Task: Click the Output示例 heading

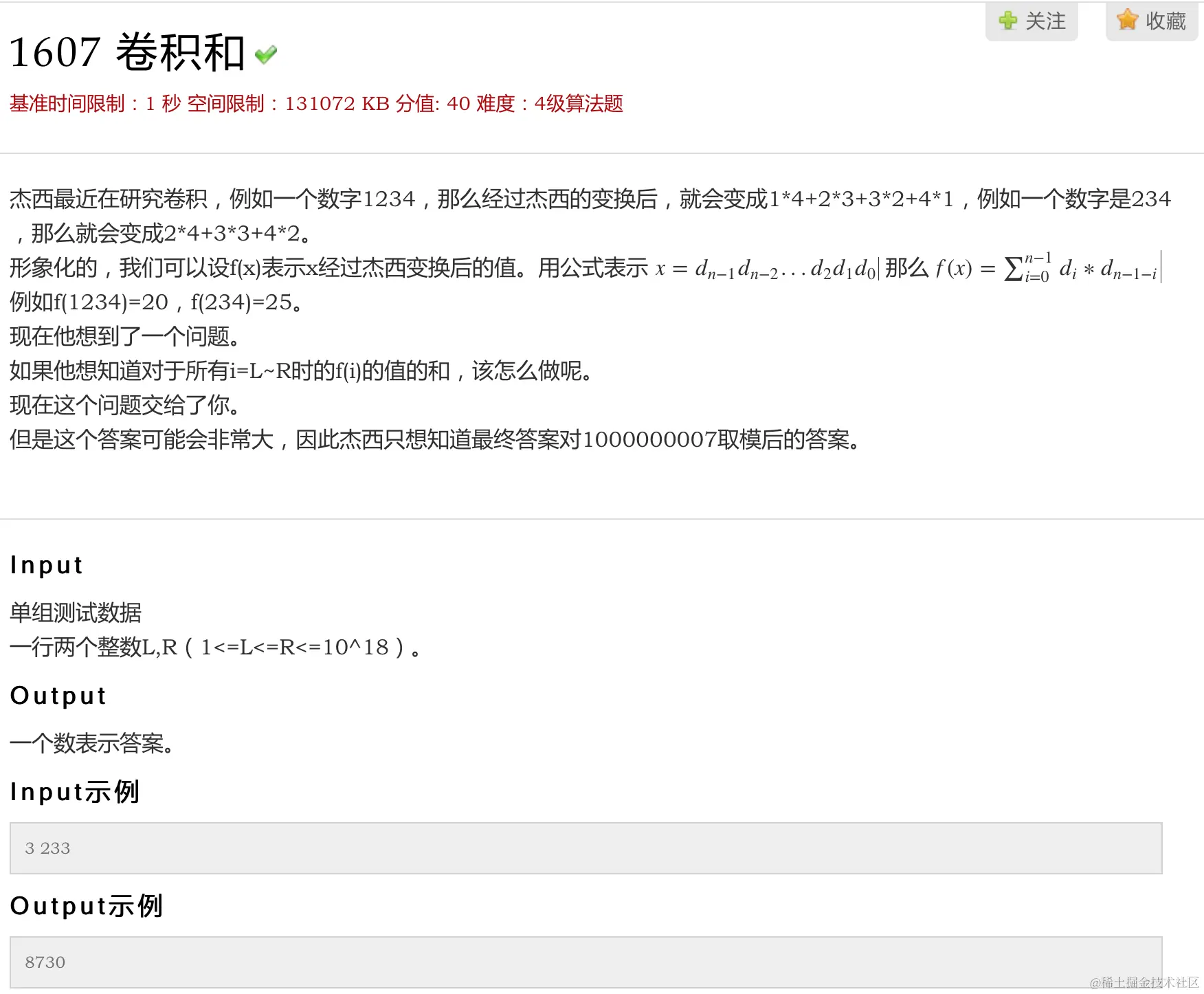Action: (87, 906)
